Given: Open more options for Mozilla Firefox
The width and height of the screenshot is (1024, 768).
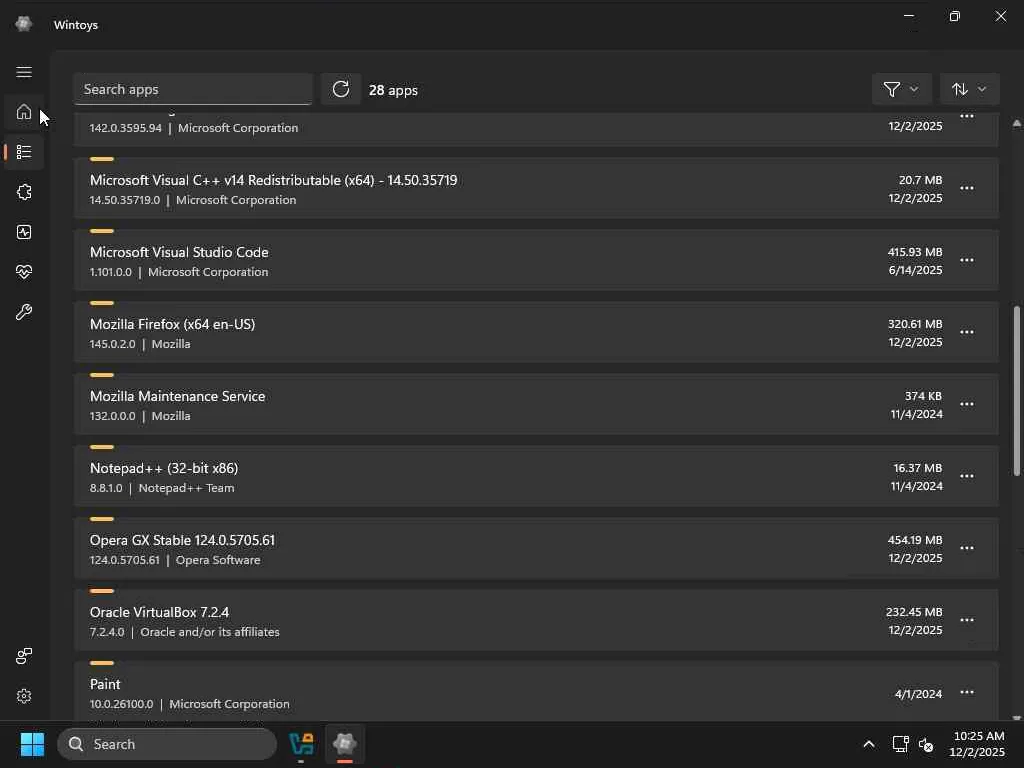Looking at the screenshot, I should pos(967,332).
